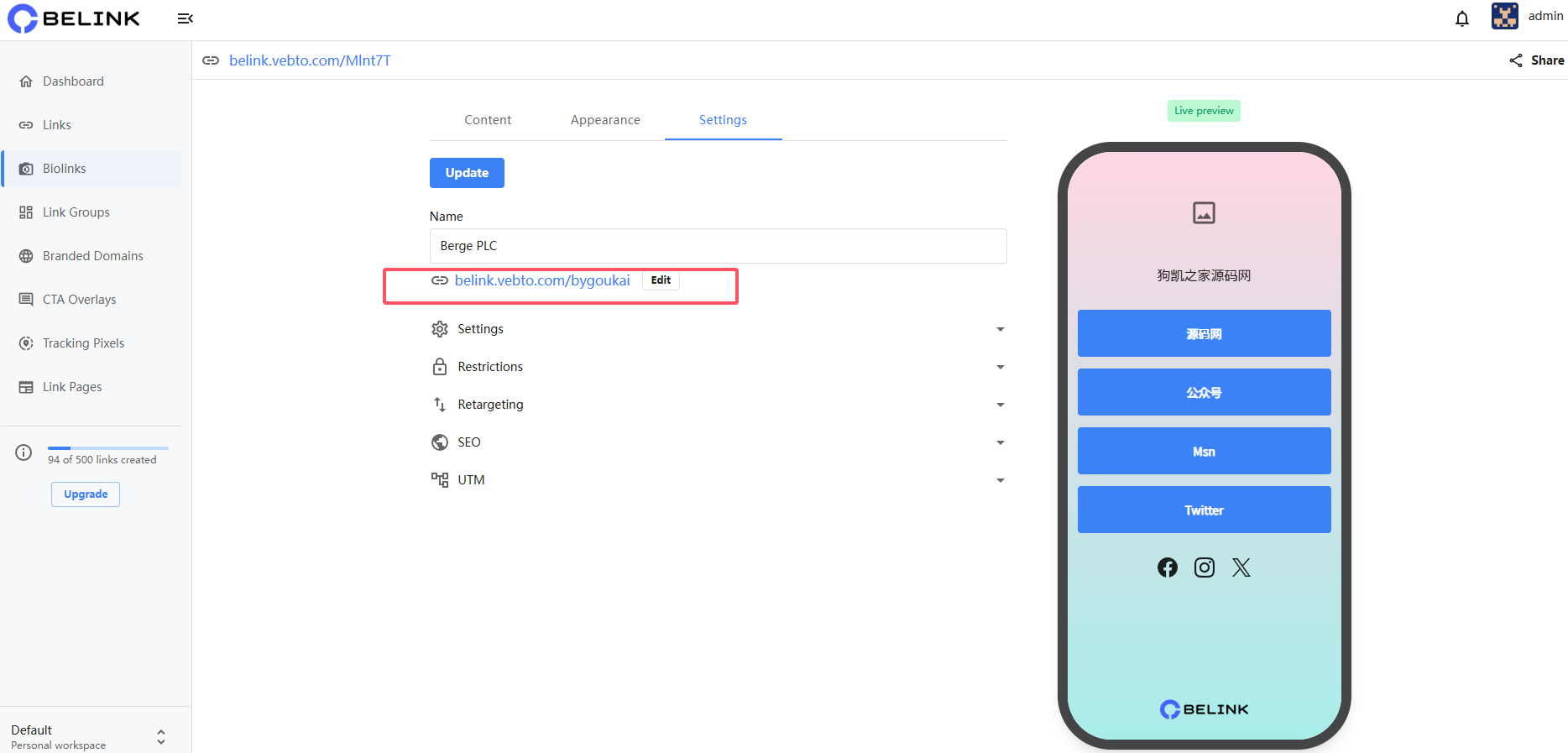The image size is (1568, 753).
Task: Click the X social icon in preview
Action: coord(1241,567)
